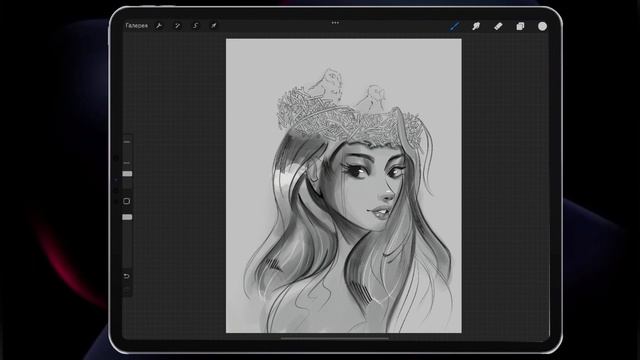Screen dimensions: 640x360
Task: Open the Галерея gallery view
Action: click(136, 26)
